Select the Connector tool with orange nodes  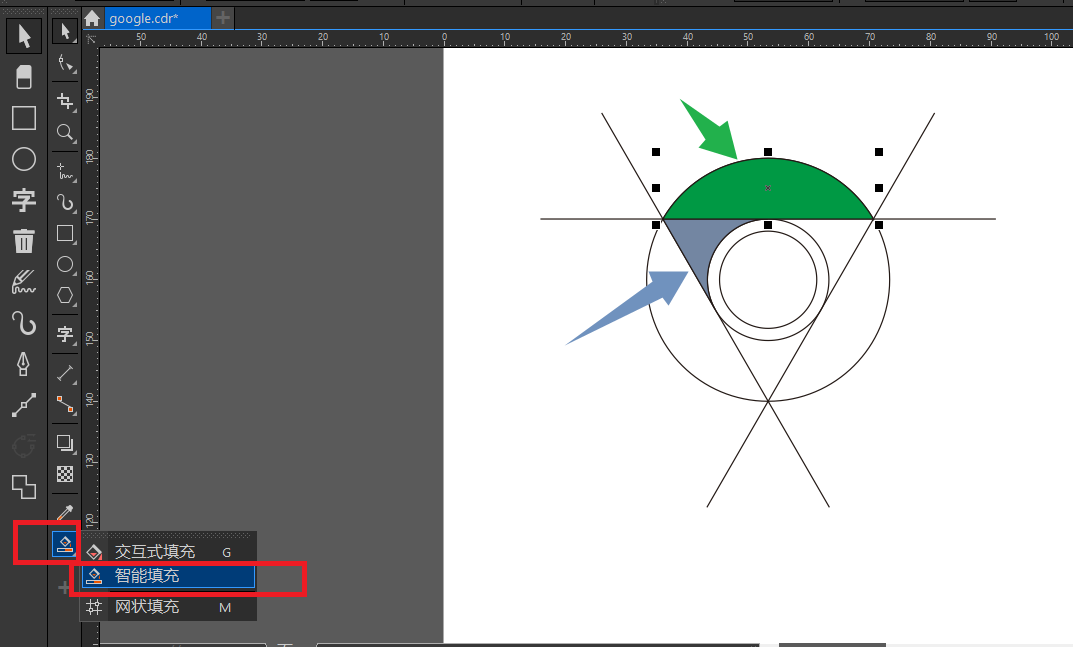tap(65, 404)
